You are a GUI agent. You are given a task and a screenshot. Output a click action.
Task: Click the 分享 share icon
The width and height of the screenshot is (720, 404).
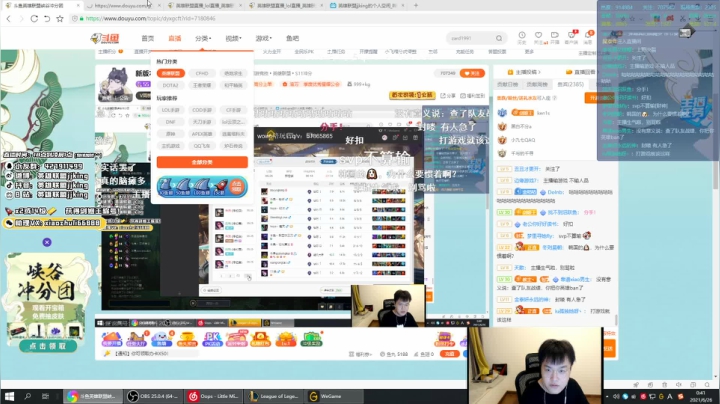pyautogui.click(x=449, y=95)
